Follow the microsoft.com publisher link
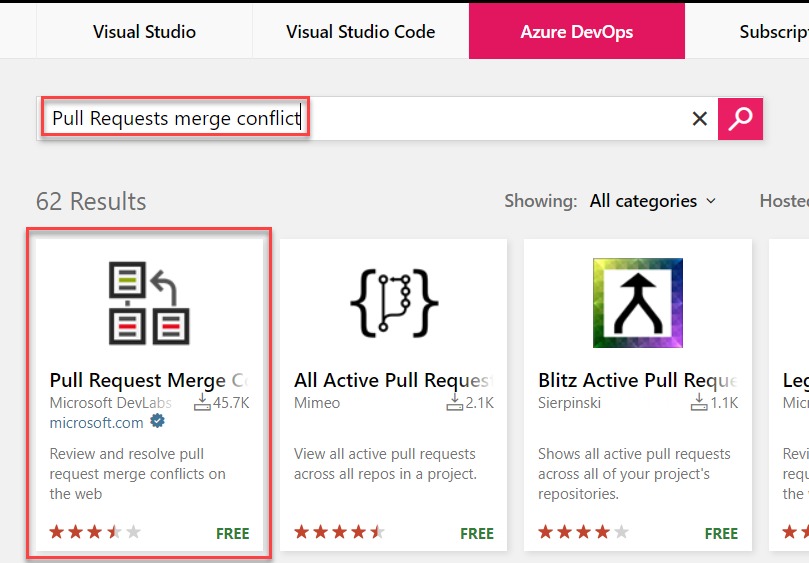 pos(96,423)
